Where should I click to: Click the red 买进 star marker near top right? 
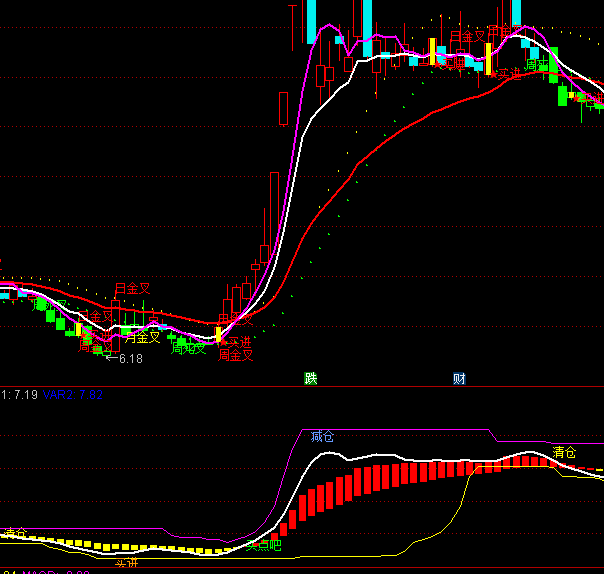[507, 73]
